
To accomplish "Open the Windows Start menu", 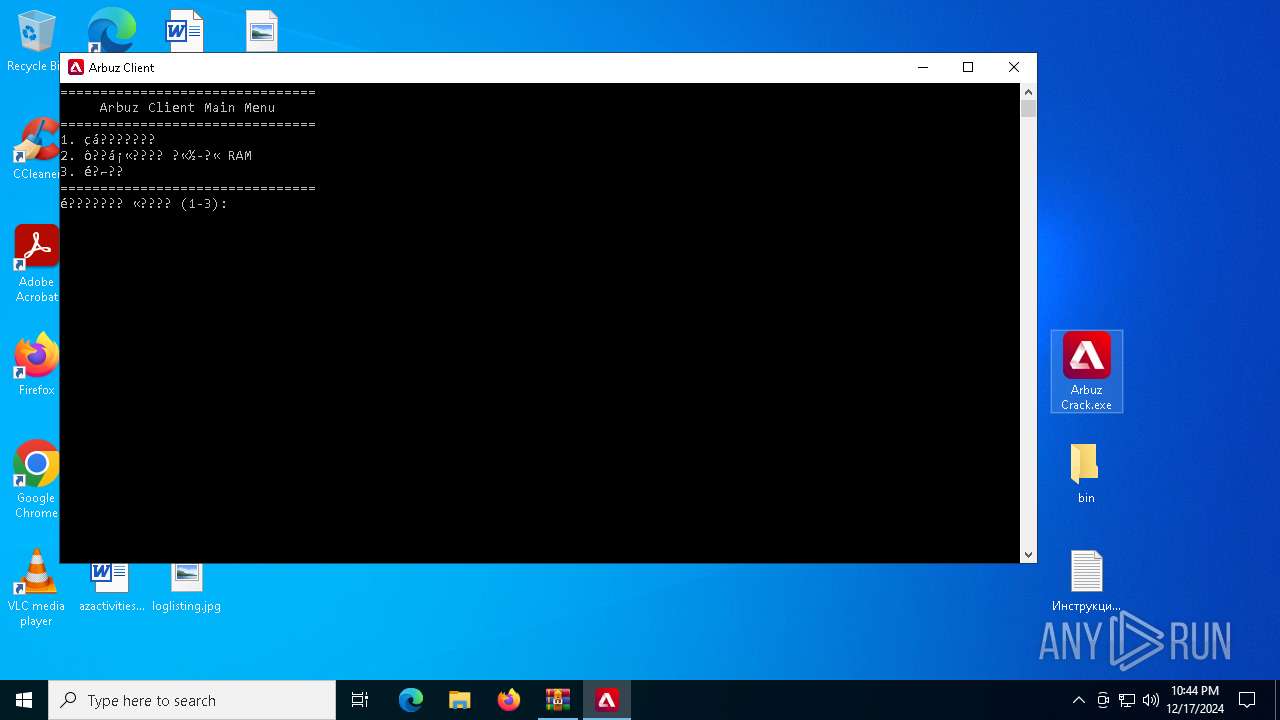I will pos(24,700).
